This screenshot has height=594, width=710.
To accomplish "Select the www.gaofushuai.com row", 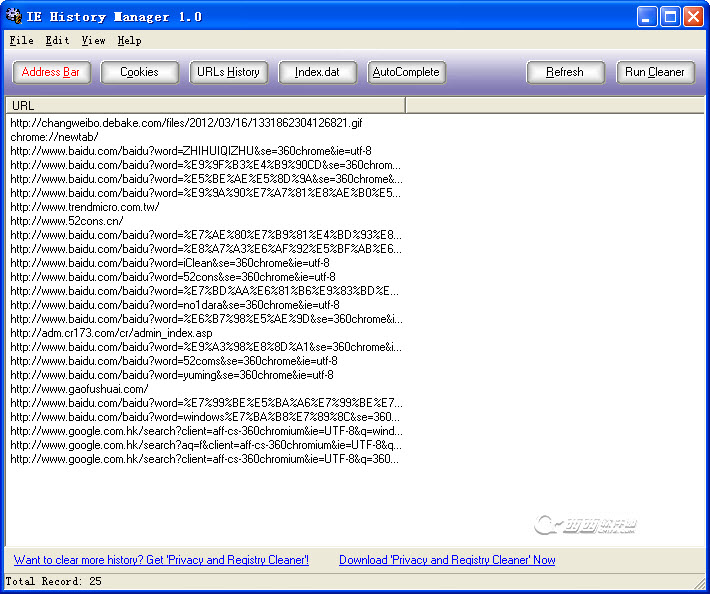I will [79, 389].
